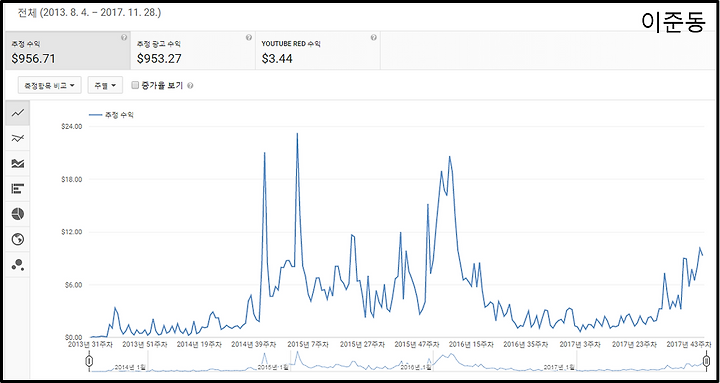Select the line chart view icon
The image size is (720, 383).
coord(17,113)
